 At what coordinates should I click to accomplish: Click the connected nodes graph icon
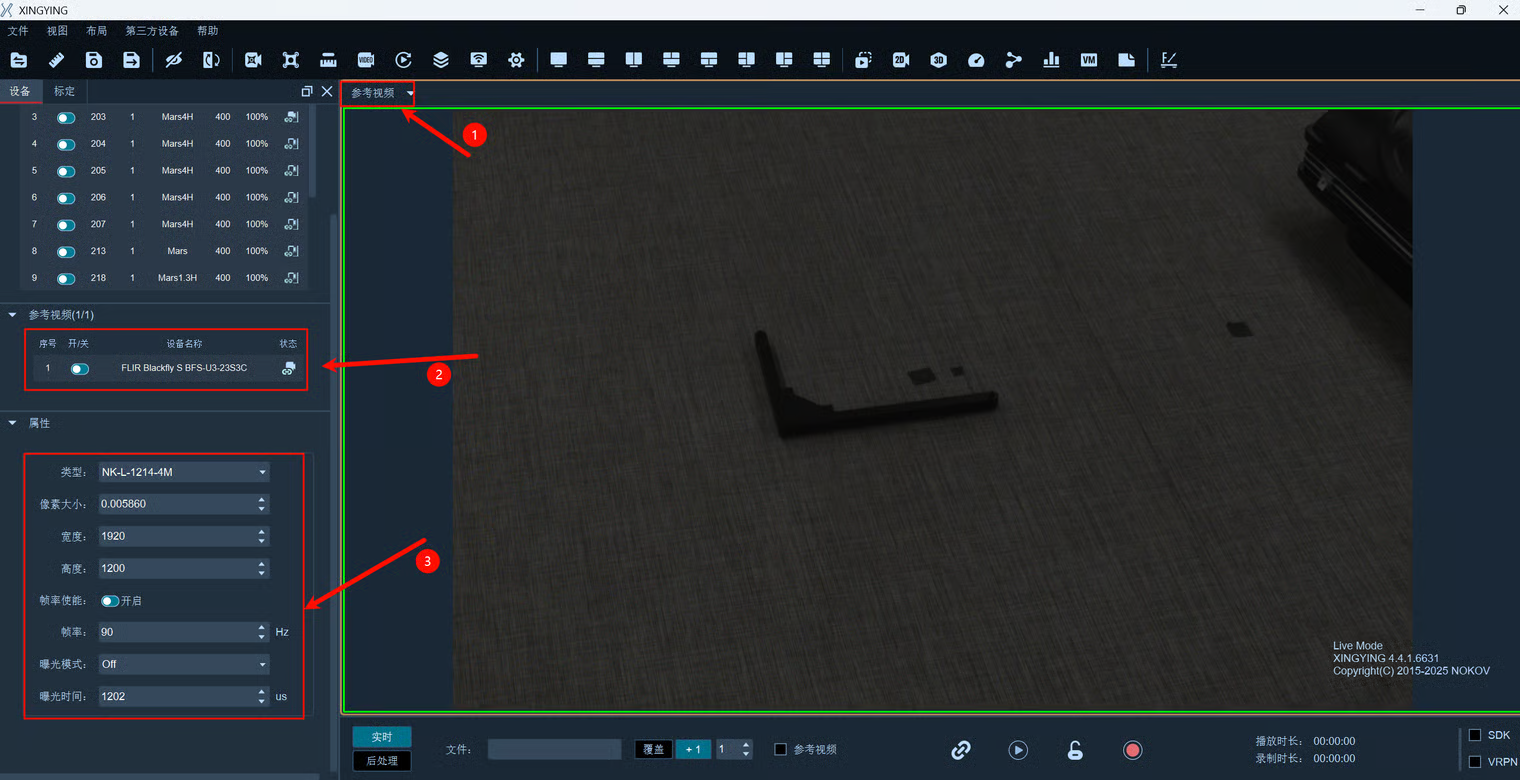pyautogui.click(x=1014, y=60)
